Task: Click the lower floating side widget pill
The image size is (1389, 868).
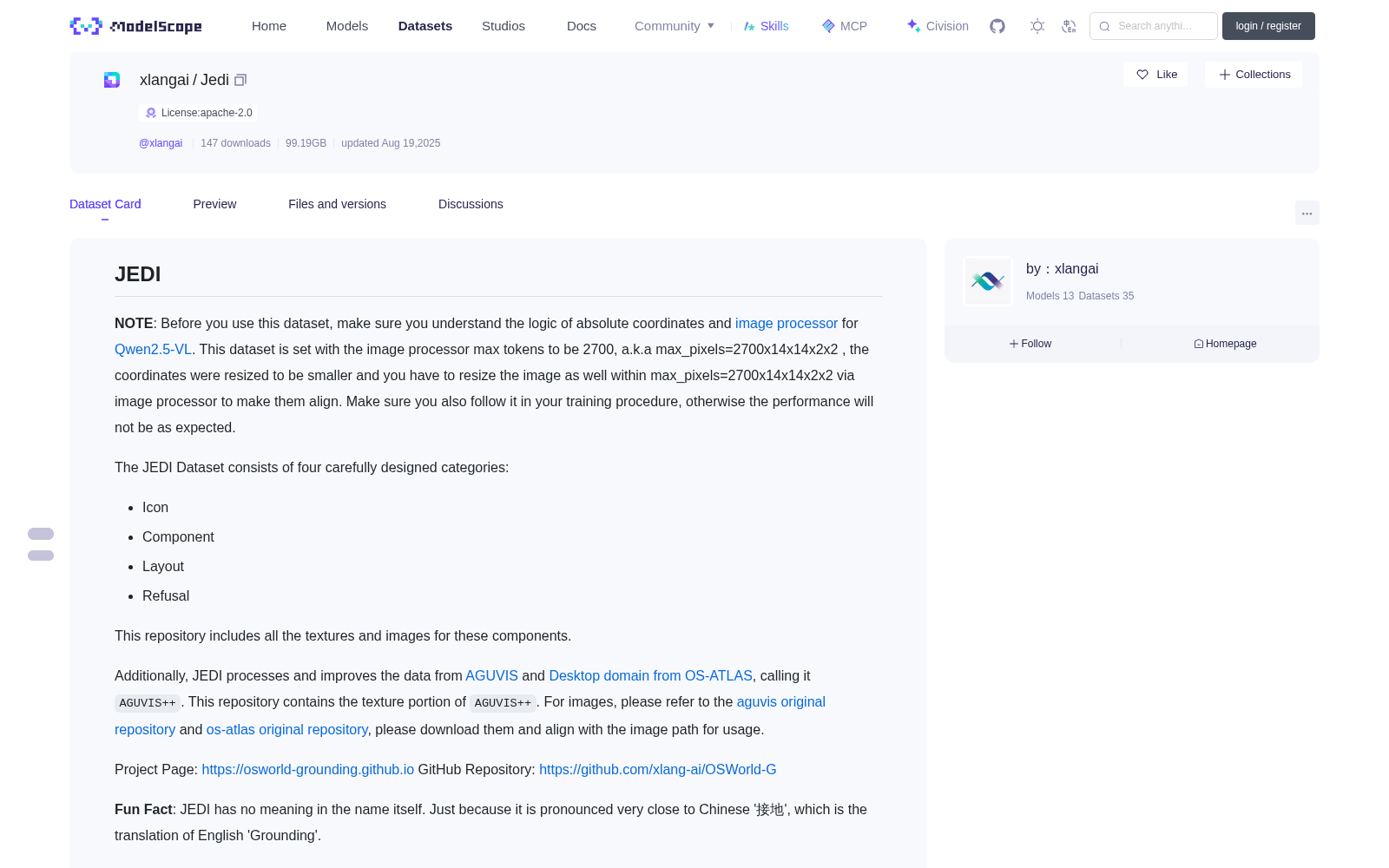Action: pyautogui.click(x=41, y=556)
